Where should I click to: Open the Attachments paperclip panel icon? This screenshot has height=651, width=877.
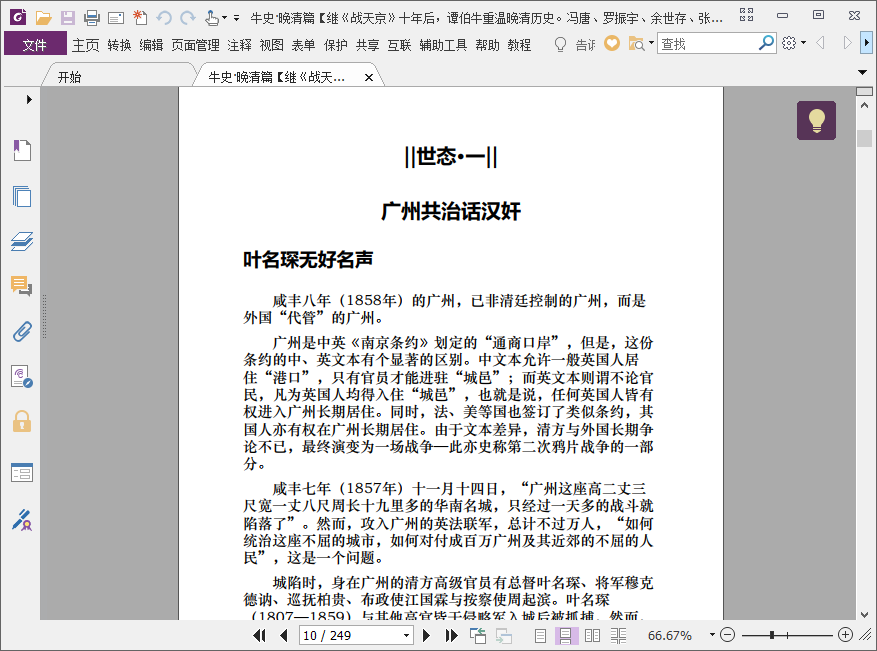coord(22,332)
